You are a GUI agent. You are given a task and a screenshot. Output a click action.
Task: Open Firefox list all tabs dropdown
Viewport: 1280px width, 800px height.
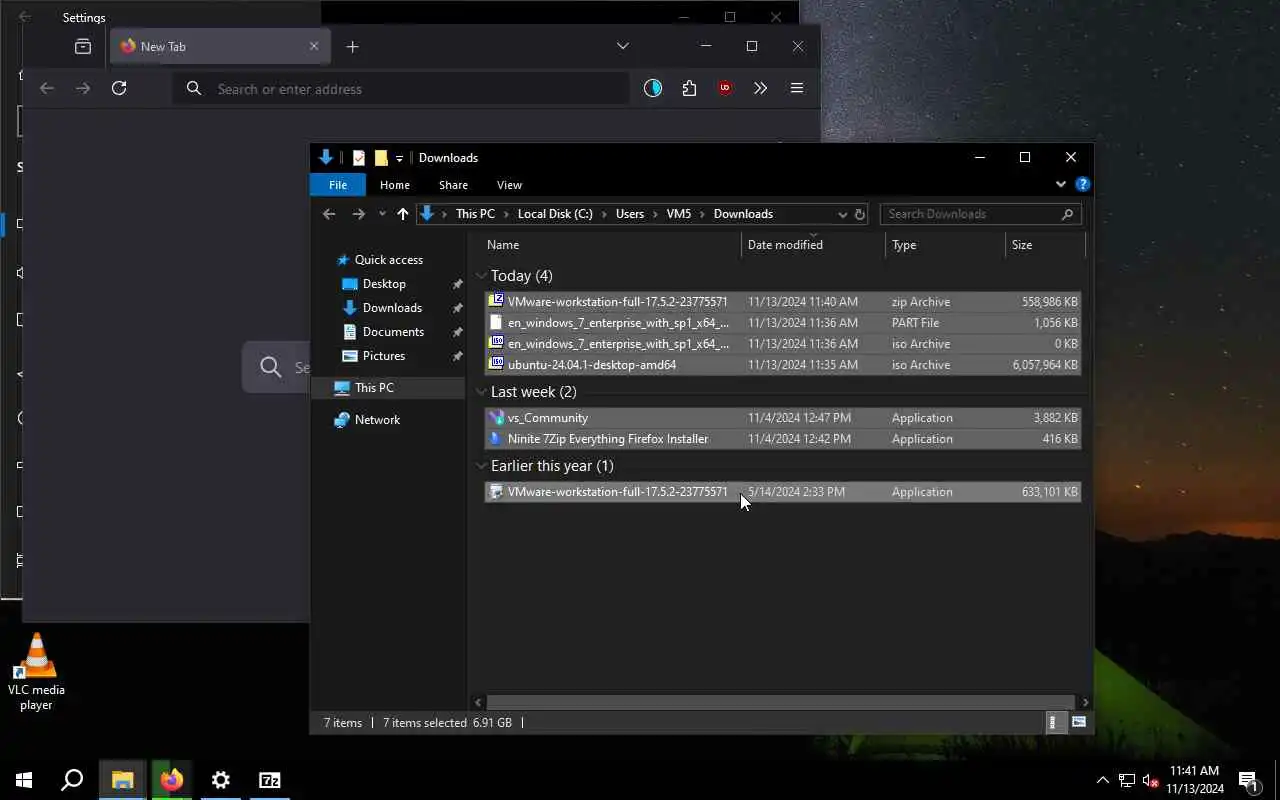[x=623, y=46]
